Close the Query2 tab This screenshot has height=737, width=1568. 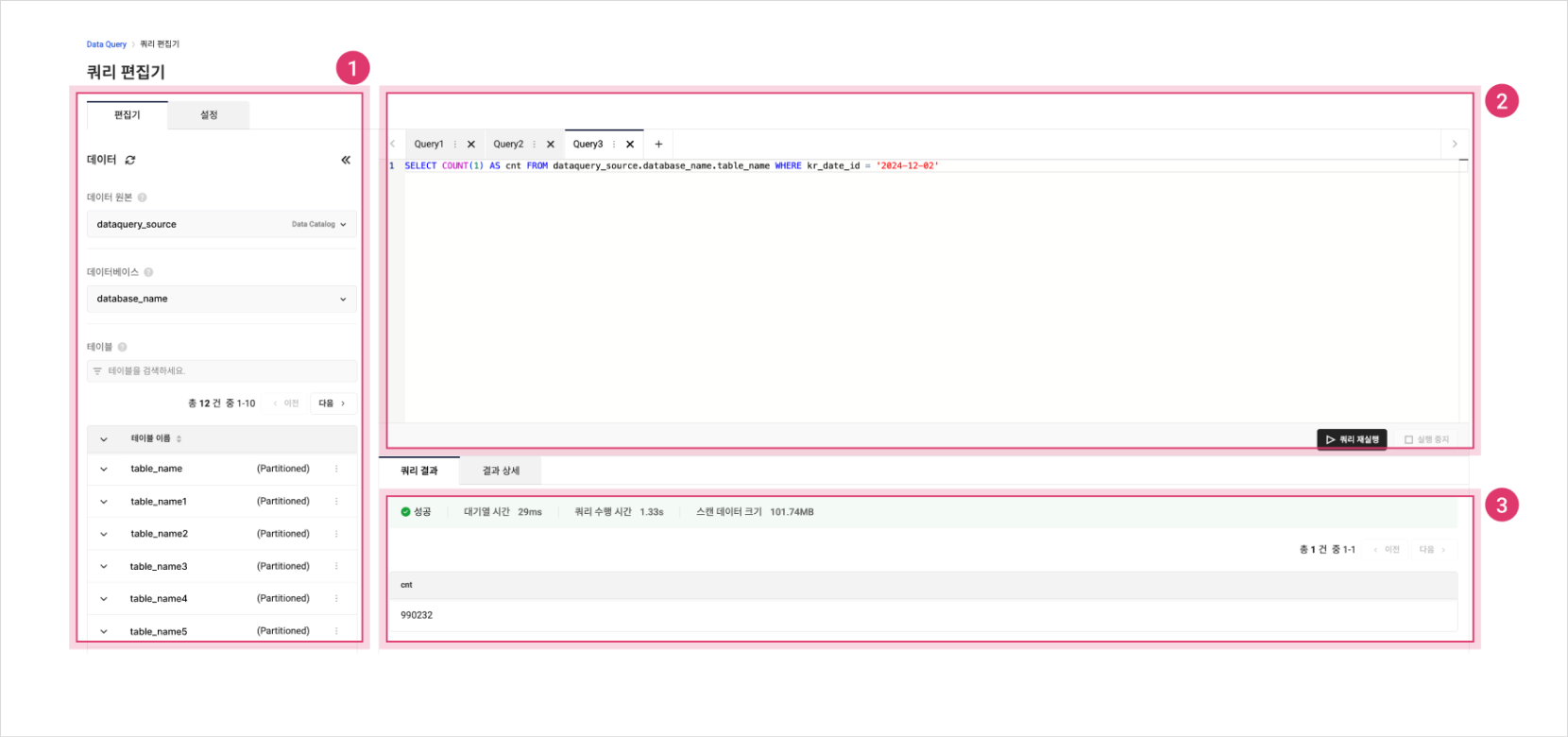pyautogui.click(x=551, y=145)
